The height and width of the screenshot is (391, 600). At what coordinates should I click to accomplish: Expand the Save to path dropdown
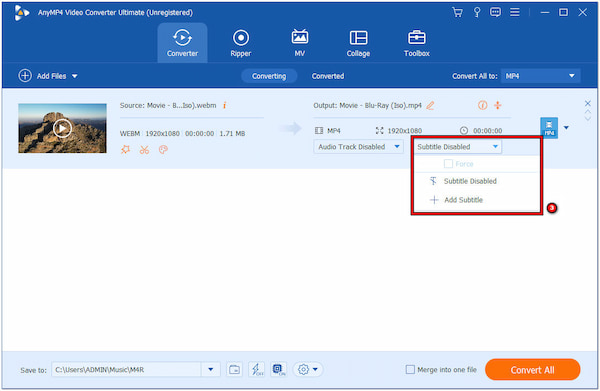210,370
